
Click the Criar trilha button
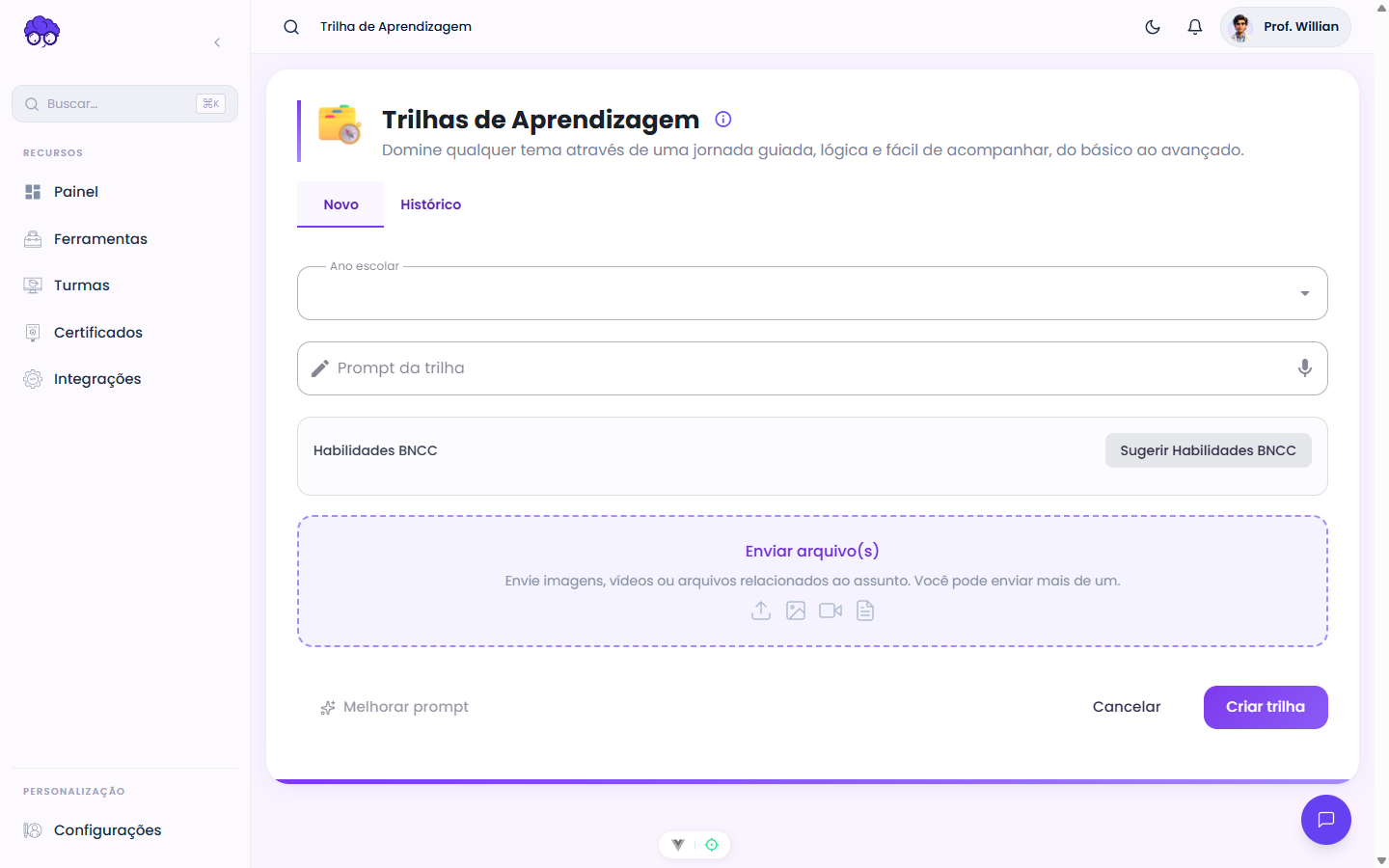click(1266, 707)
